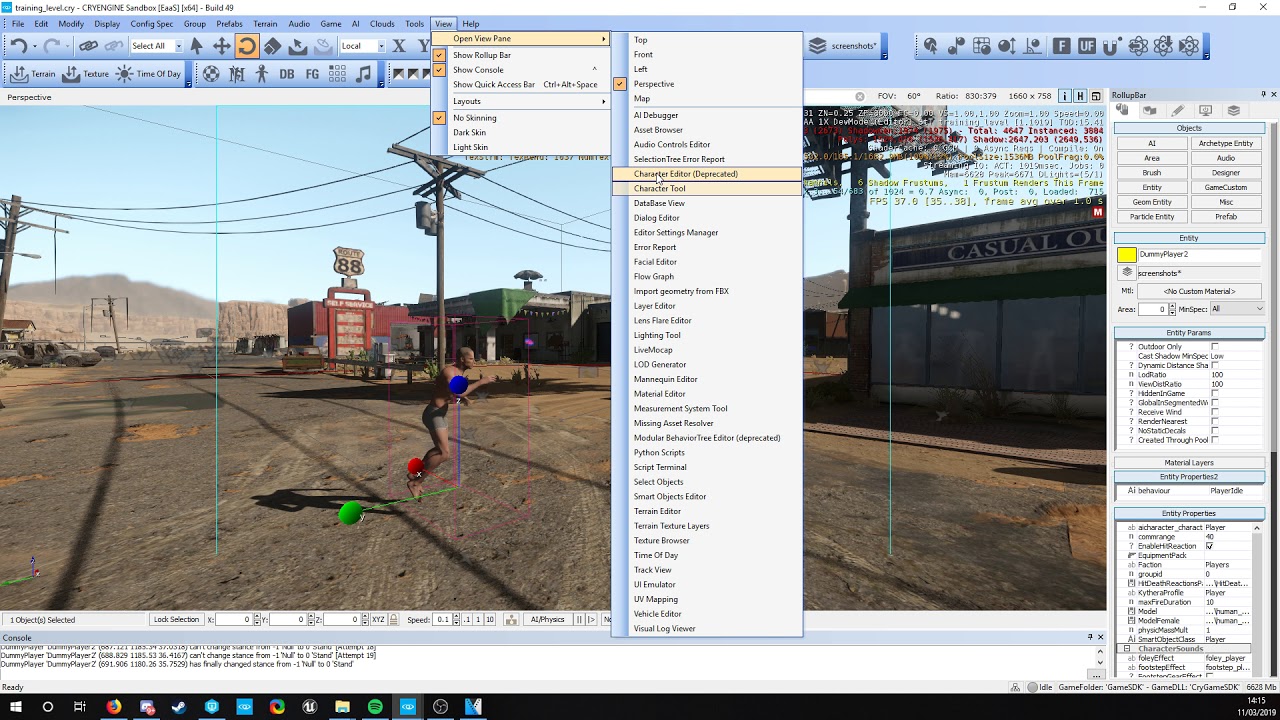1280x720 pixels.
Task: Click the music note audio icon
Action: tap(363, 74)
